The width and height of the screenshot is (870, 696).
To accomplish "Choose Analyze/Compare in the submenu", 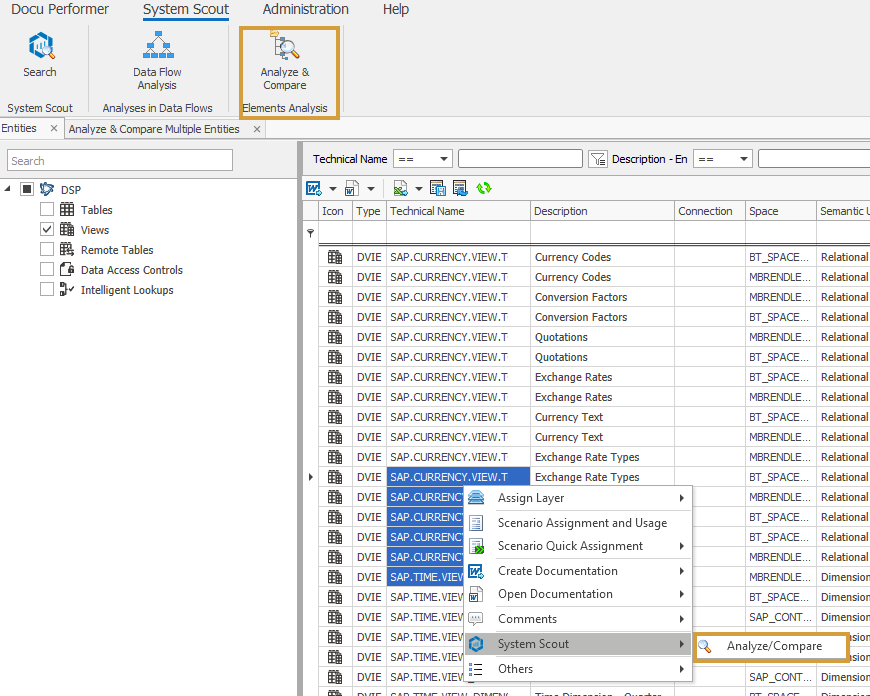I will coord(774,646).
